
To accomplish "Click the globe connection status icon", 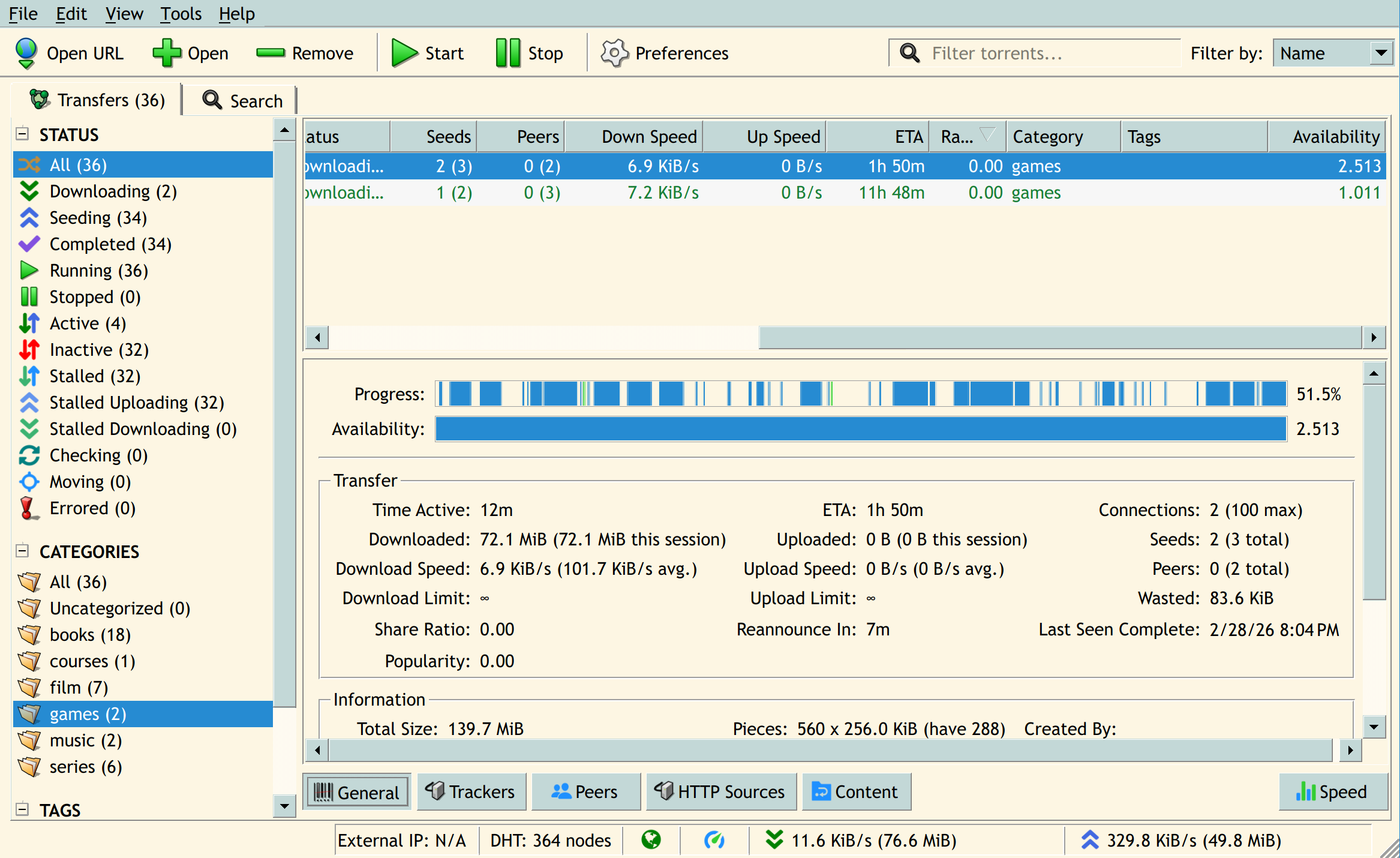I will click(x=651, y=840).
